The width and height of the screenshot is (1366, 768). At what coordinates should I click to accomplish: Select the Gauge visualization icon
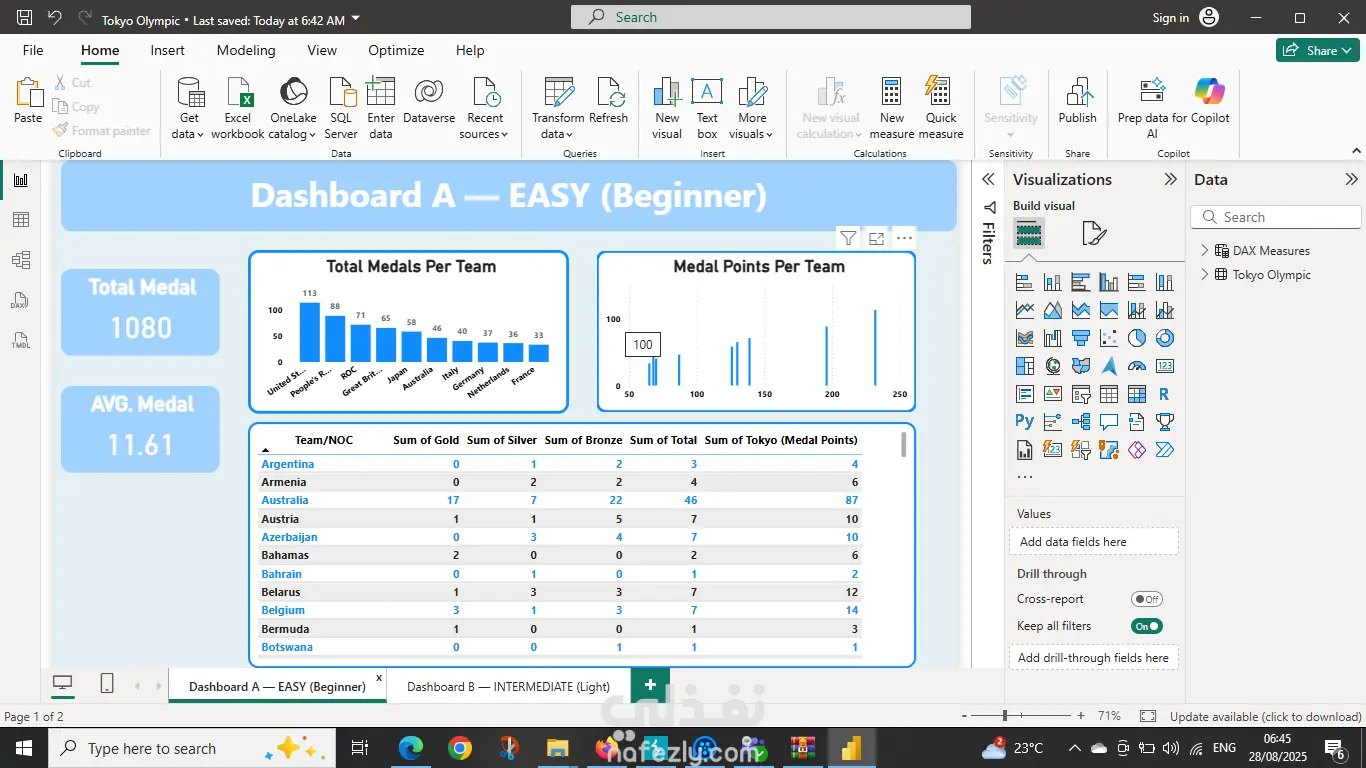pos(1136,366)
